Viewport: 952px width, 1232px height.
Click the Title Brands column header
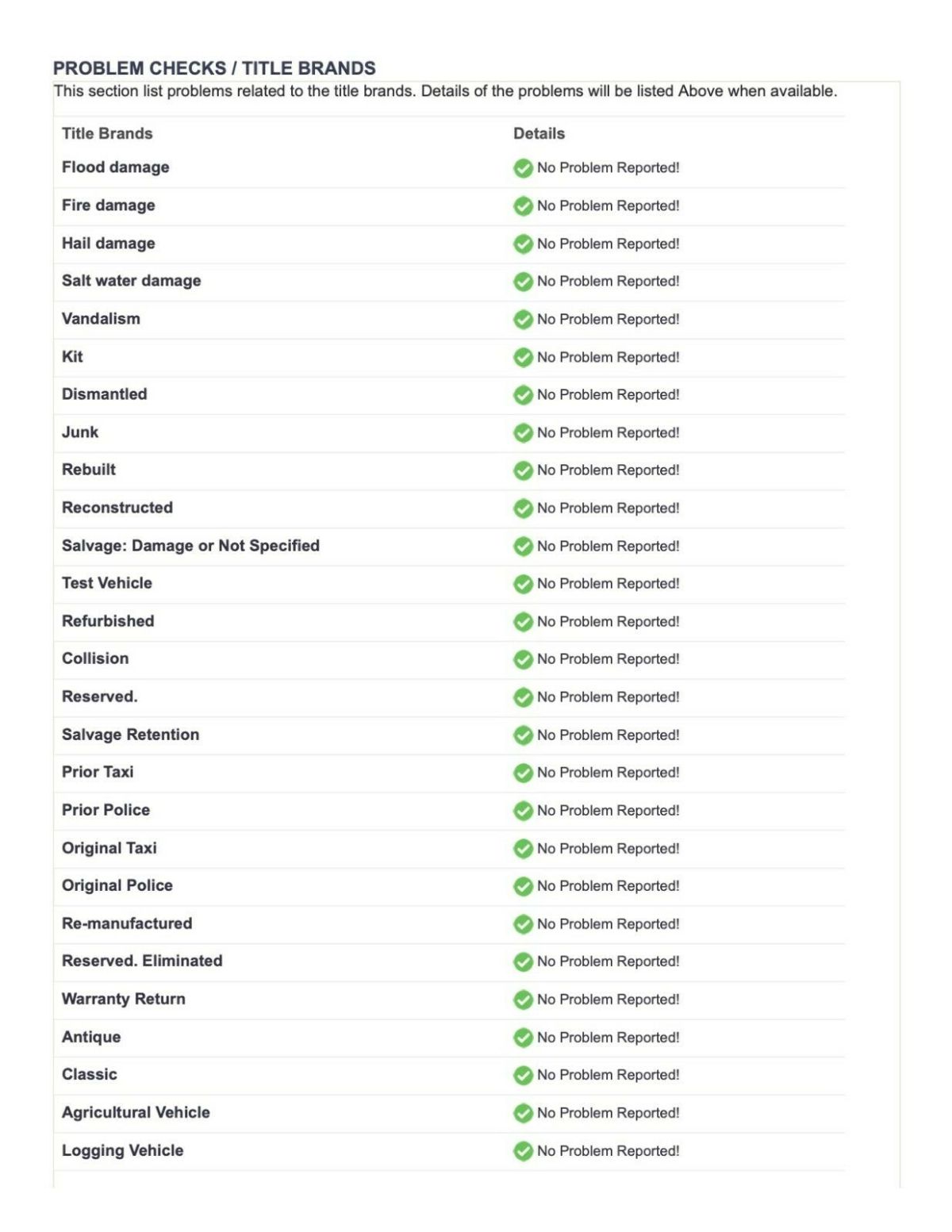(x=107, y=133)
